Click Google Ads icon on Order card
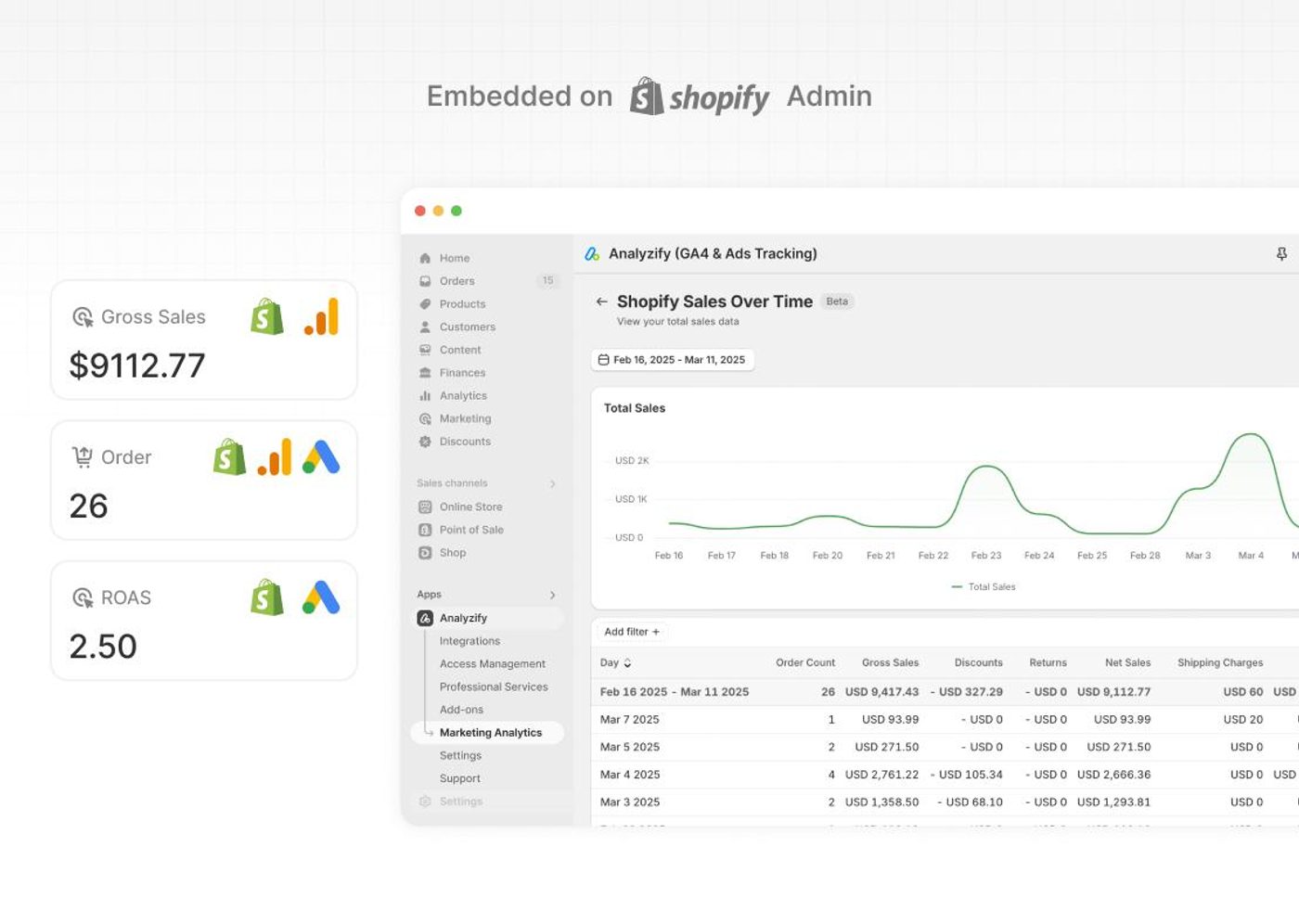Viewport: 1299px width, 924px height. [321, 457]
